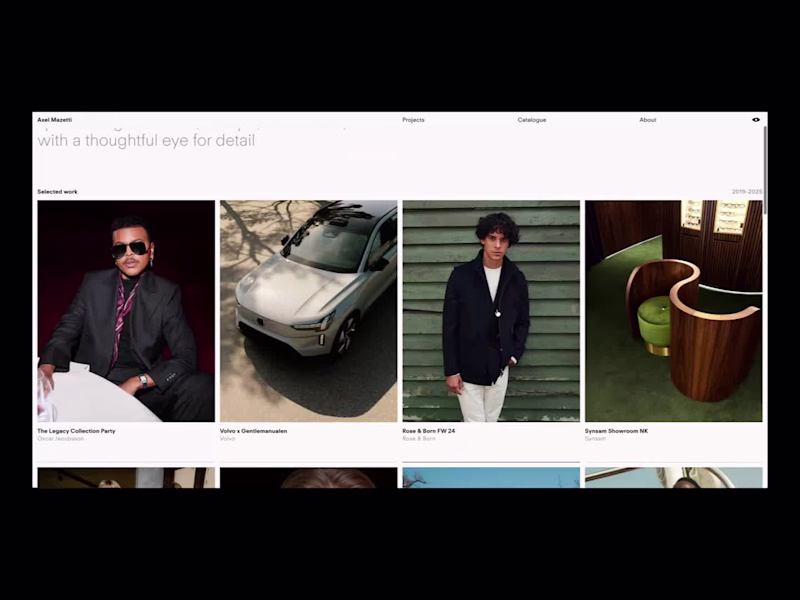Click the 'with a thoughtful eye for detail' headline
The width and height of the screenshot is (800, 600).
pos(146,140)
